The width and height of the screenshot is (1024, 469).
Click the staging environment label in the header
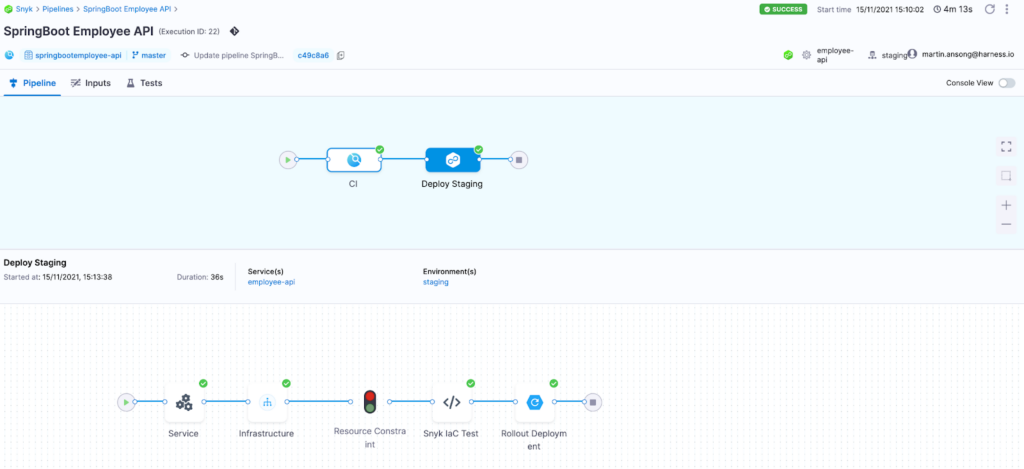[895, 56]
